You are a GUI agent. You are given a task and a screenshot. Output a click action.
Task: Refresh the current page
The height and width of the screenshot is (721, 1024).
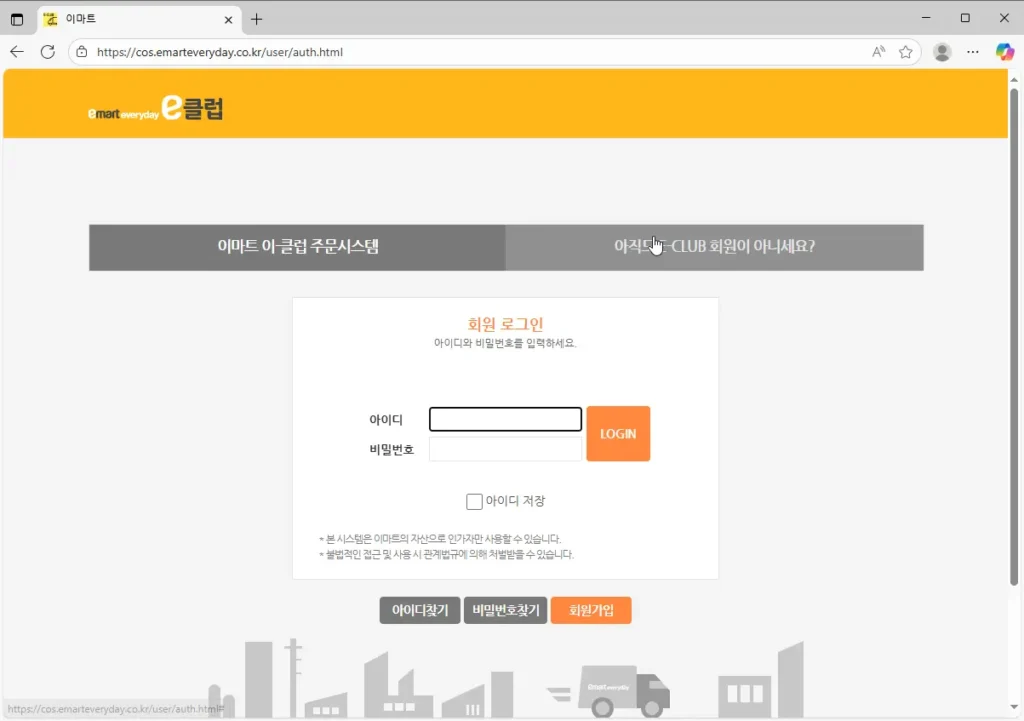click(x=47, y=52)
